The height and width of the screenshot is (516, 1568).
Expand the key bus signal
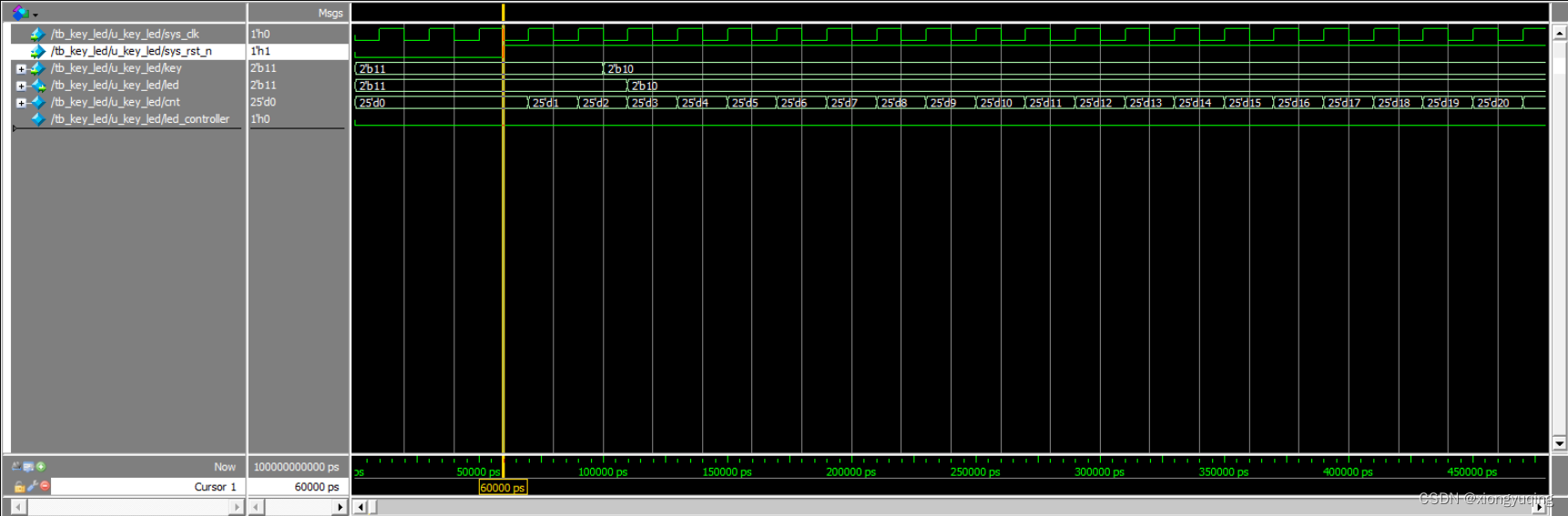point(21,69)
